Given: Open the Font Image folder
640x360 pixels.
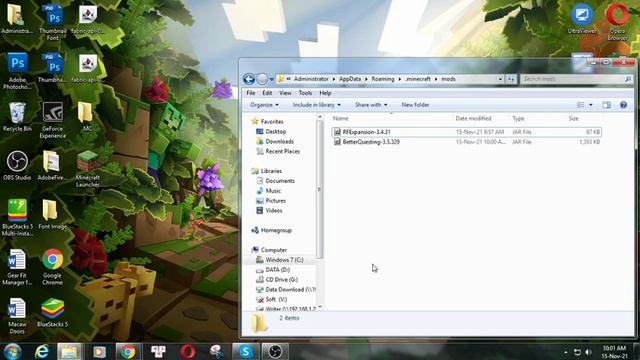Looking at the screenshot, I should click(x=52, y=215).
